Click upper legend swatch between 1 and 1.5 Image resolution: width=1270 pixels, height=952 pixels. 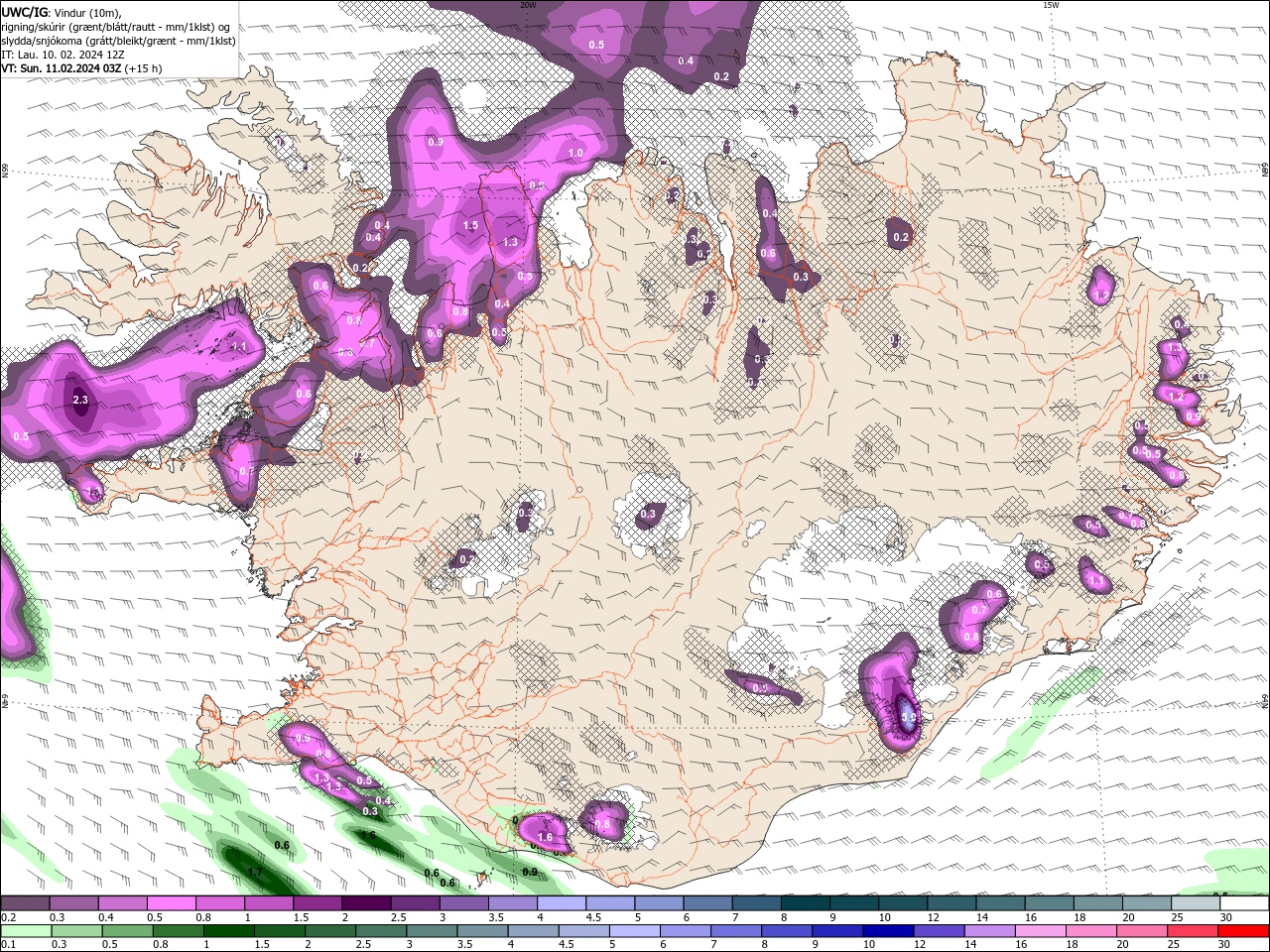pyautogui.click(x=268, y=903)
